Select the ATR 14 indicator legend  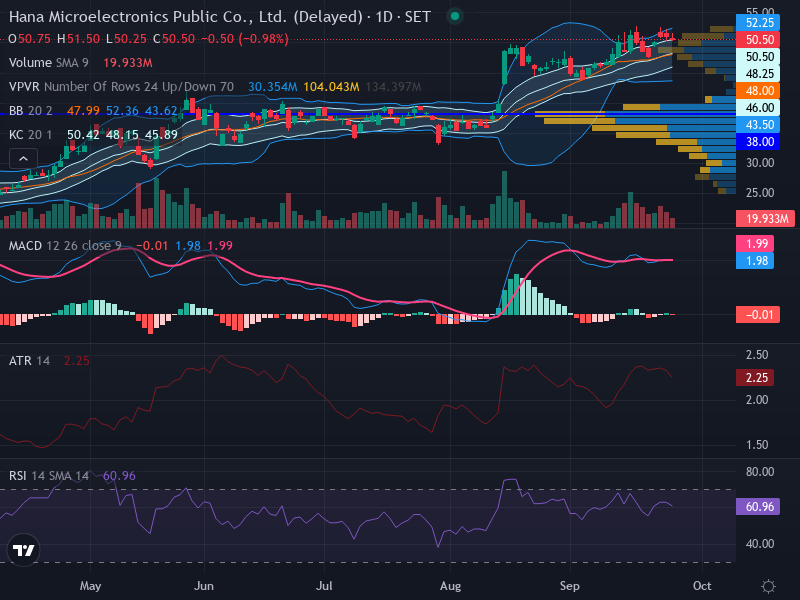pyautogui.click(x=29, y=361)
